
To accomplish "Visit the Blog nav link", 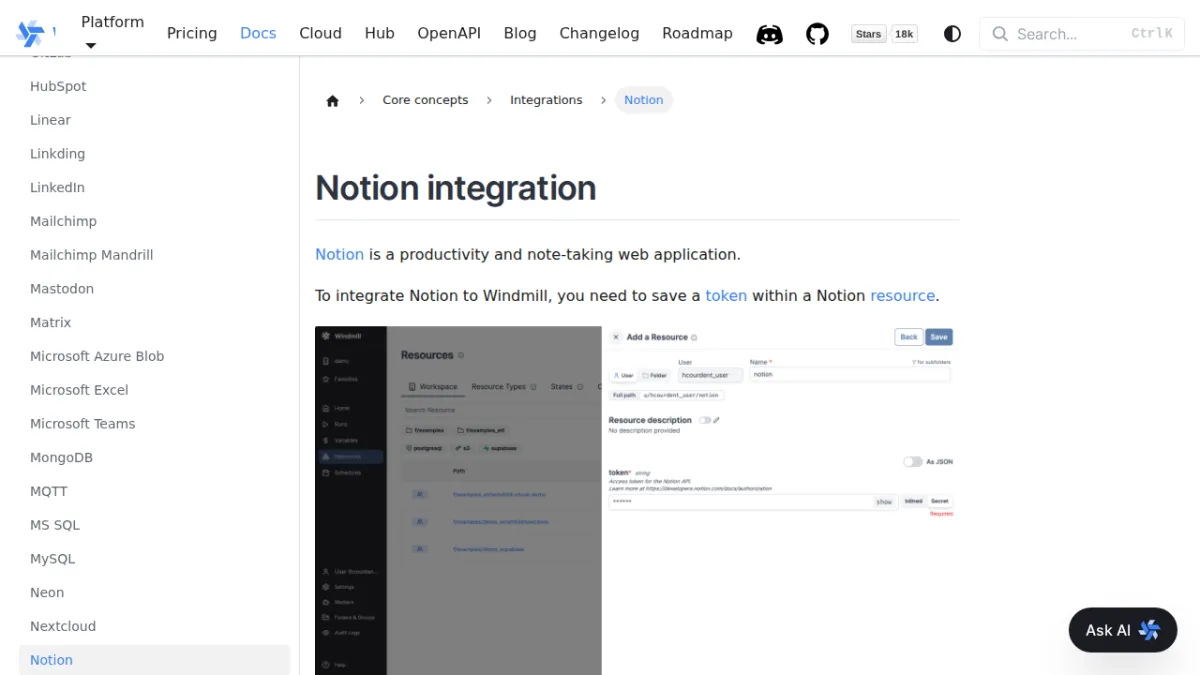I will [520, 33].
